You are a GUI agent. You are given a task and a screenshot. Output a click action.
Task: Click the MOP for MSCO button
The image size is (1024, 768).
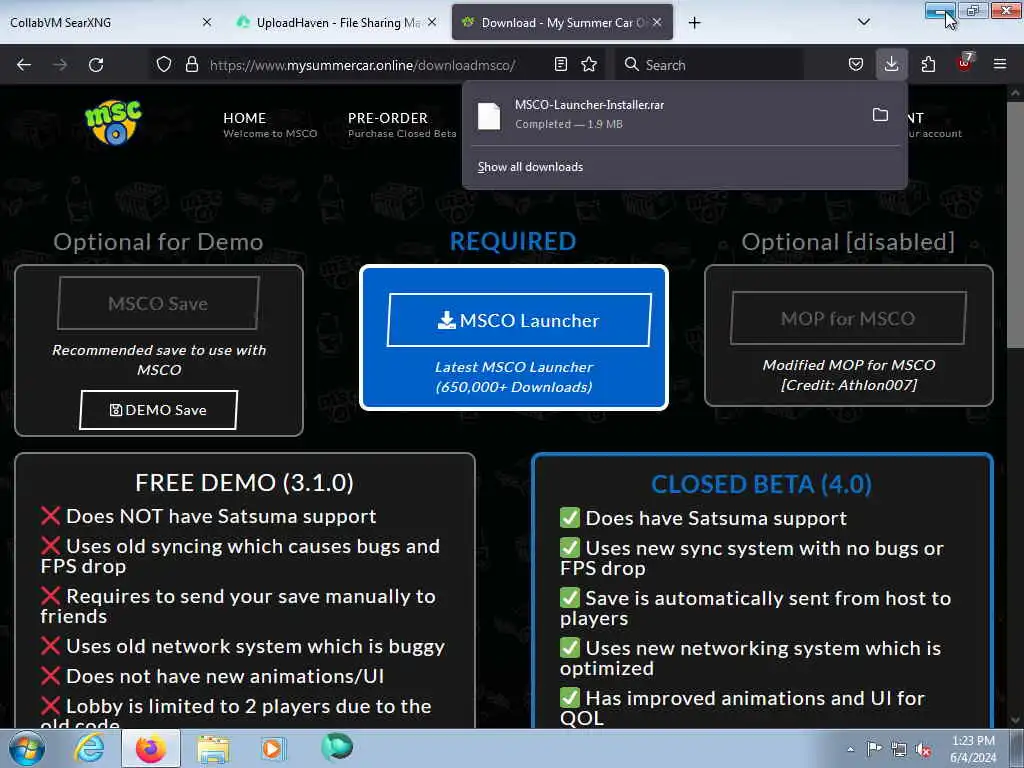point(848,318)
